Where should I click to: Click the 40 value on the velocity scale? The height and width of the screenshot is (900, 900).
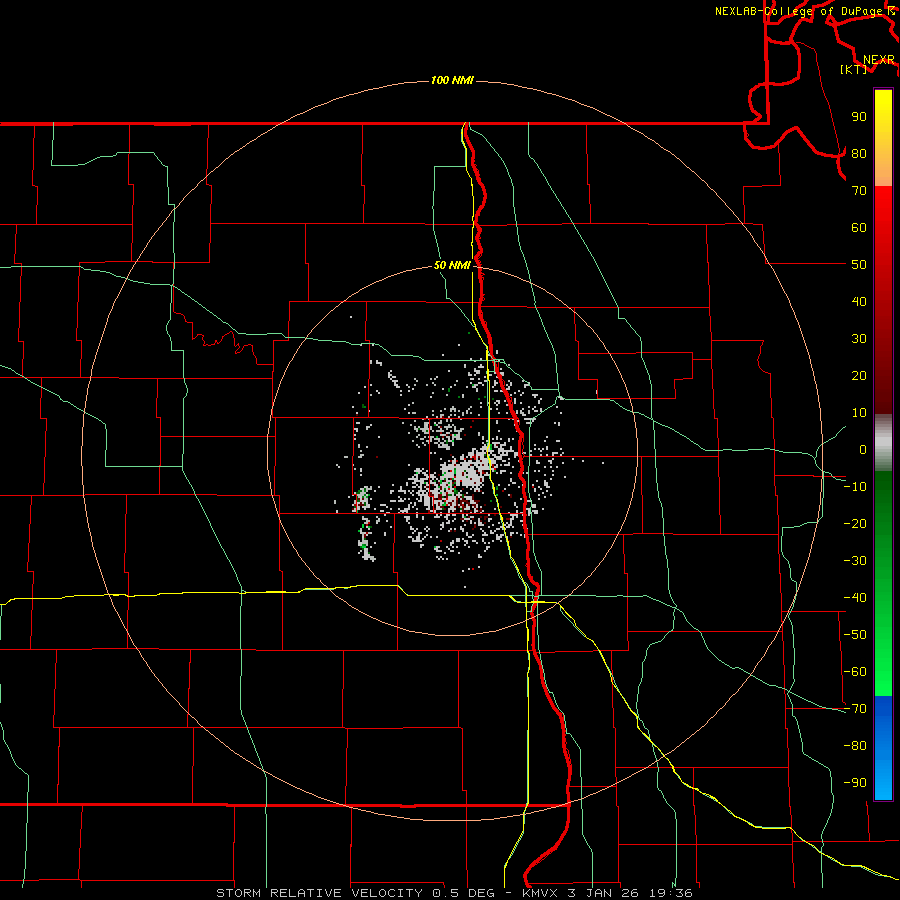pyautogui.click(x=859, y=302)
